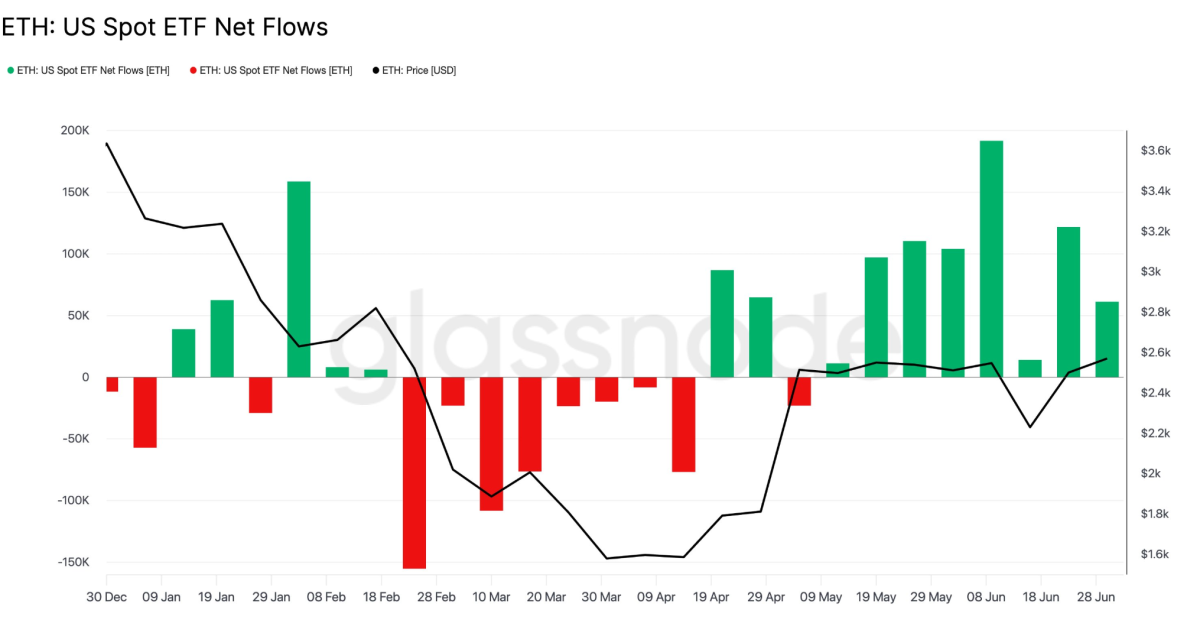The image size is (1200, 636).
Task: Click the 200K left axis label
Action: [x=75, y=131]
